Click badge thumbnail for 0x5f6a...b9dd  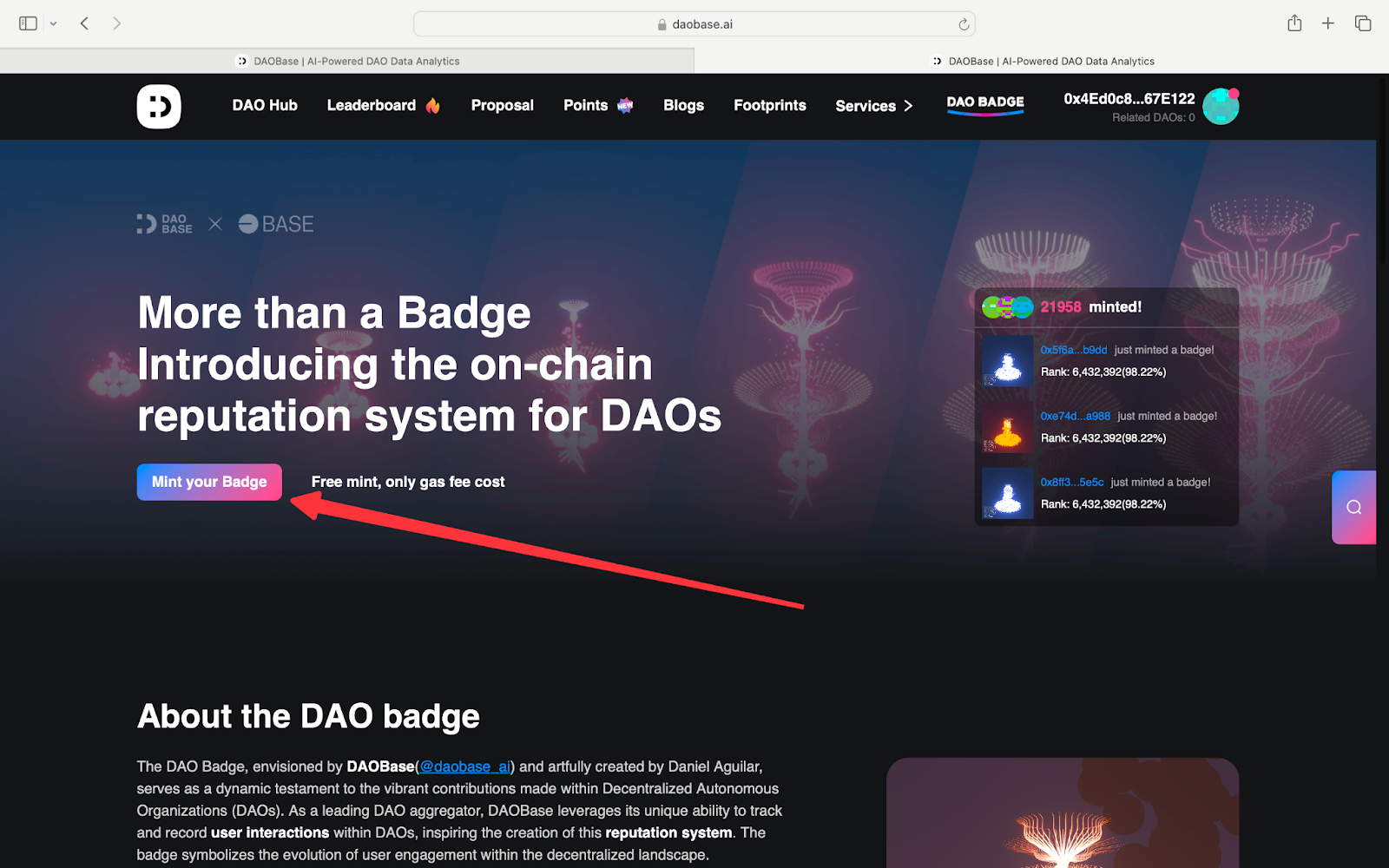point(1008,361)
